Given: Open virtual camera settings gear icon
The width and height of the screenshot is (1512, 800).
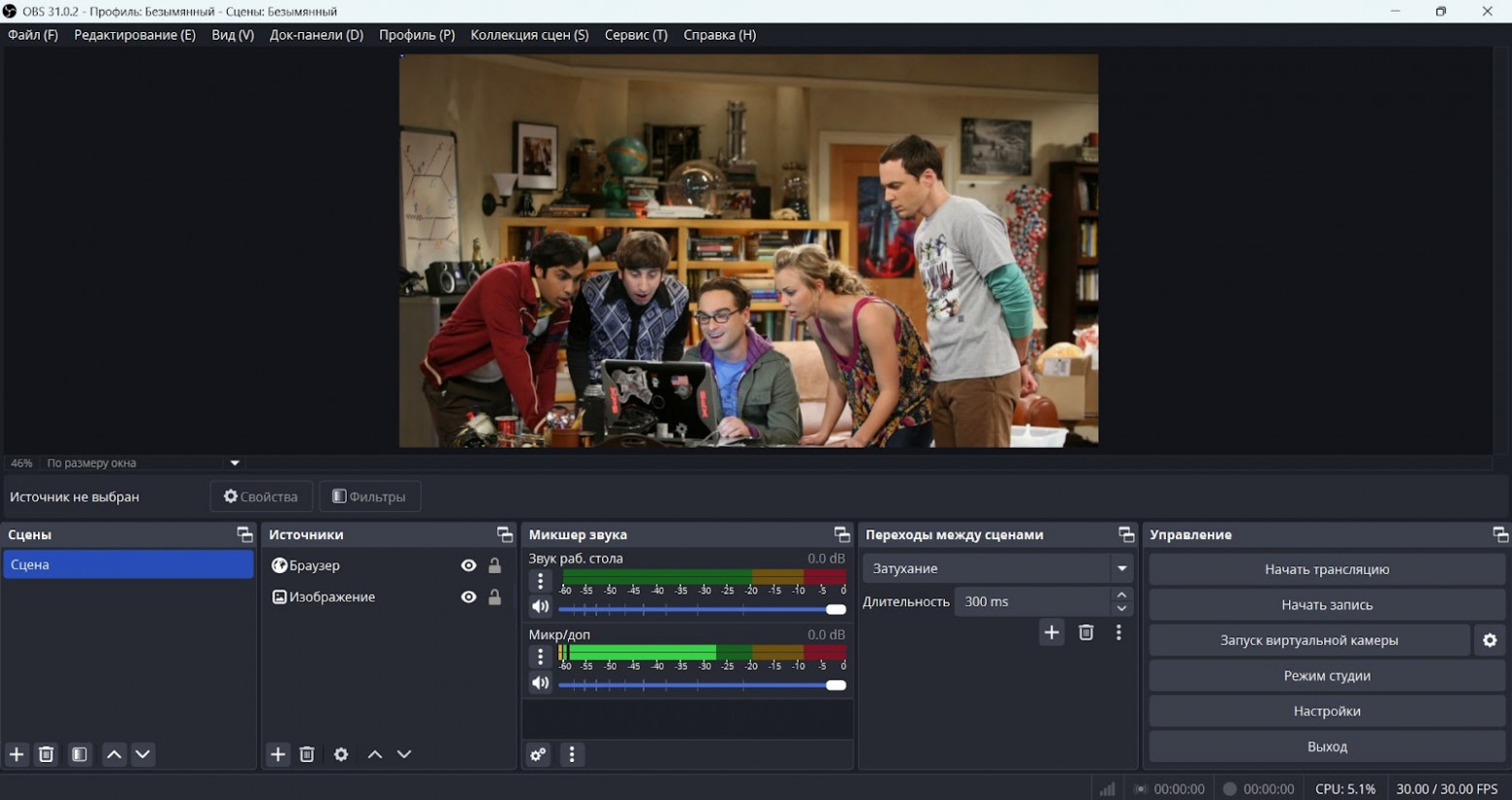Looking at the screenshot, I should point(1490,640).
